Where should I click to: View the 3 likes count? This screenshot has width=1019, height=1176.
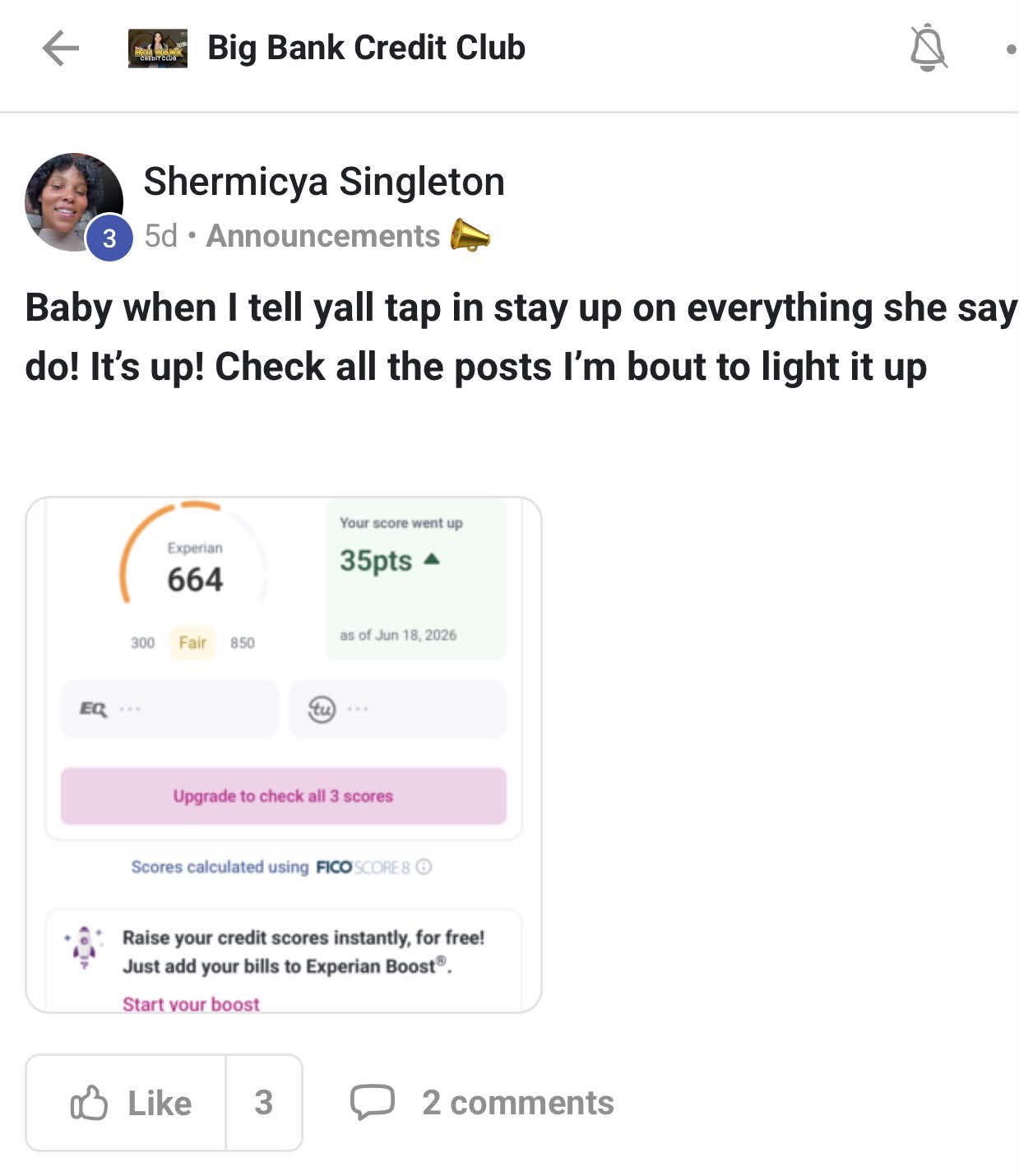[264, 1103]
